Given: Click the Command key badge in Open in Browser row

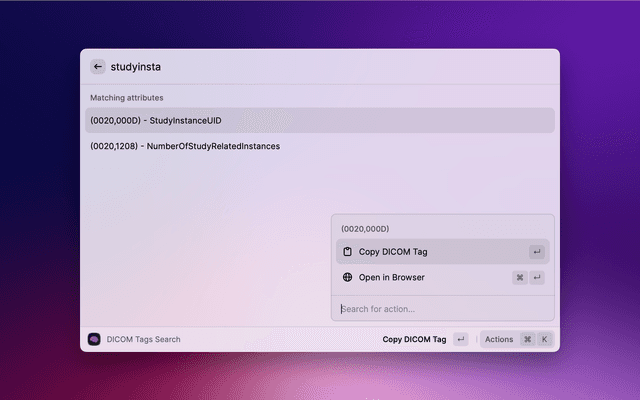Looking at the screenshot, I should click(520, 277).
